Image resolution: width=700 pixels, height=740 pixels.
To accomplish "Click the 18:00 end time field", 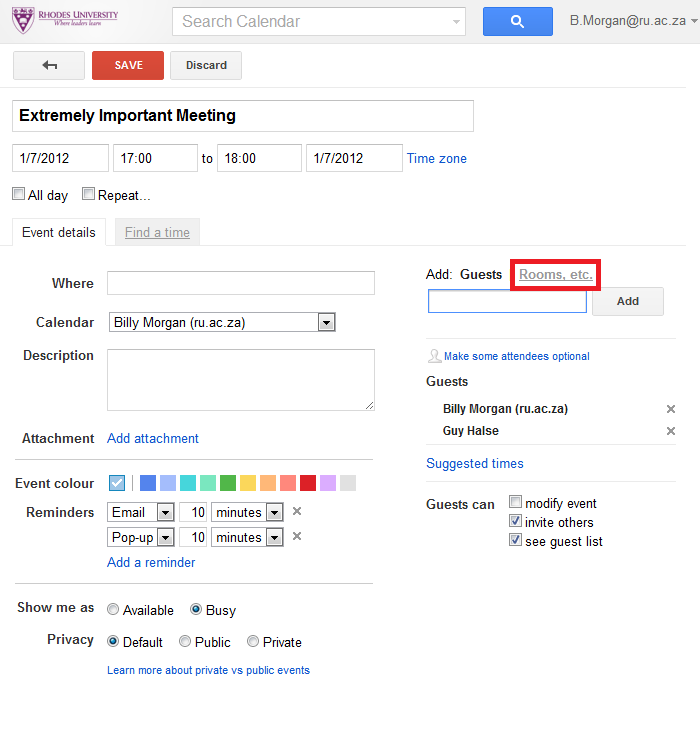I will 259,158.
